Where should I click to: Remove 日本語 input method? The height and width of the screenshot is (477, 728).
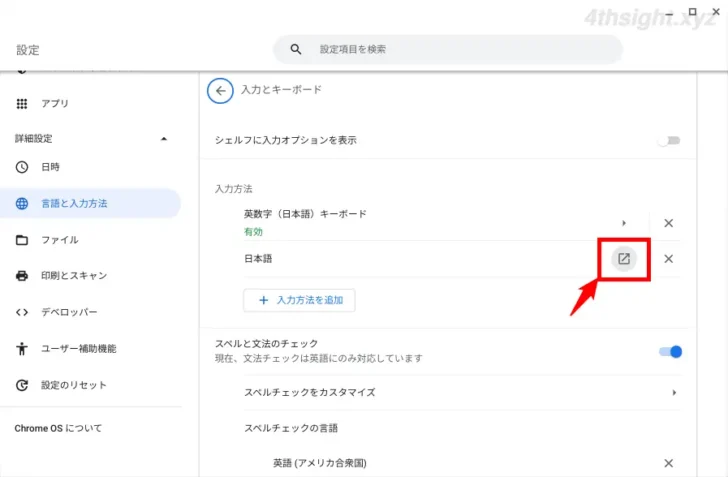coord(669,259)
